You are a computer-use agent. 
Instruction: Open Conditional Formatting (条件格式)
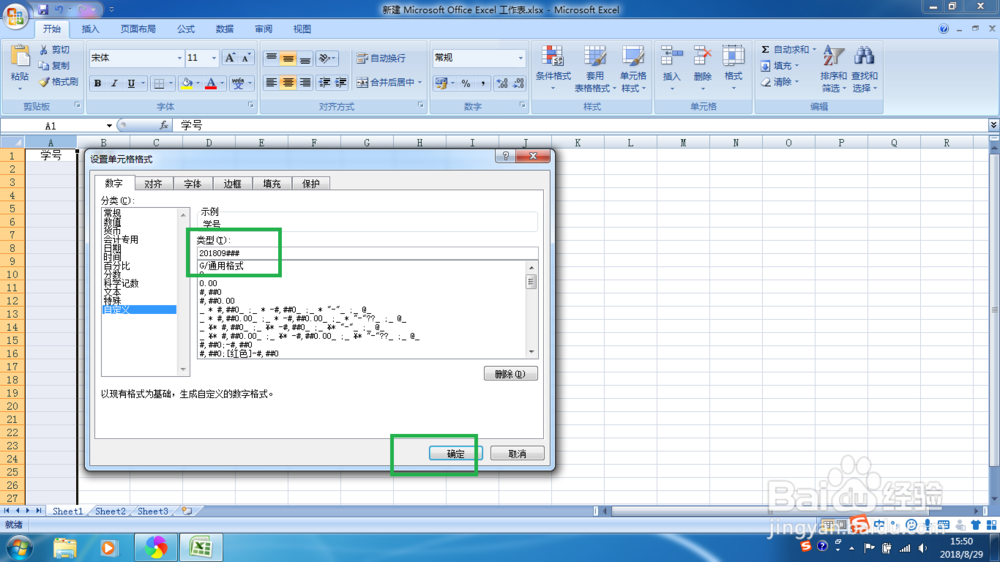[552, 68]
